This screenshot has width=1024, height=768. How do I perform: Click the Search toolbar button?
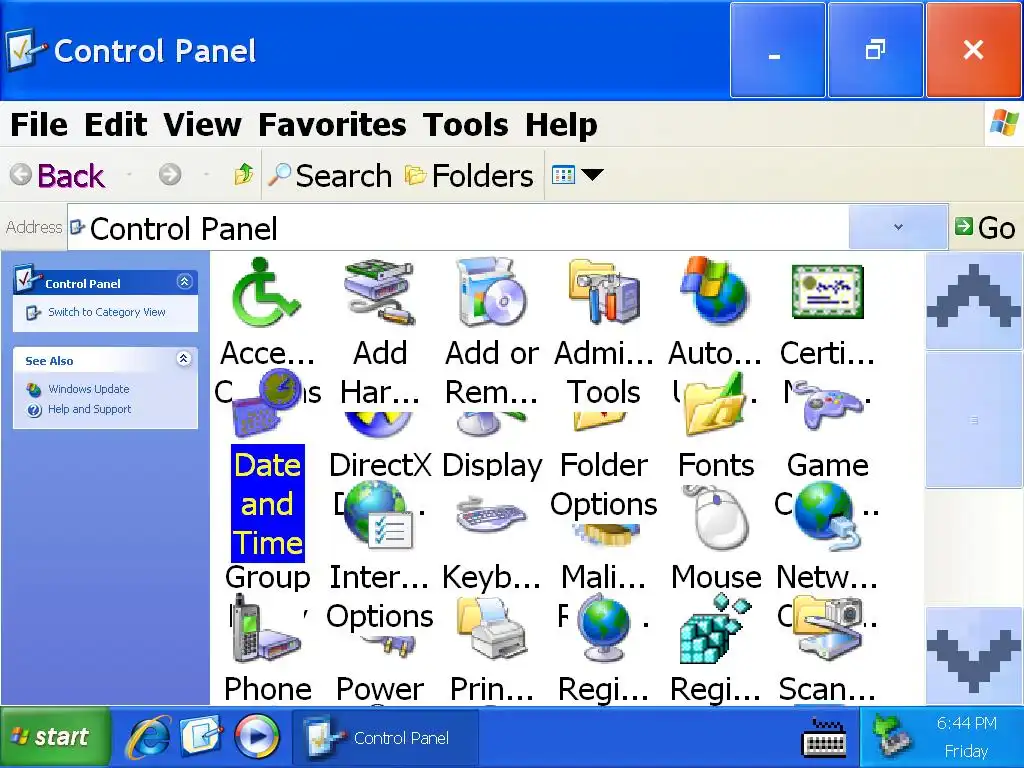click(x=330, y=175)
